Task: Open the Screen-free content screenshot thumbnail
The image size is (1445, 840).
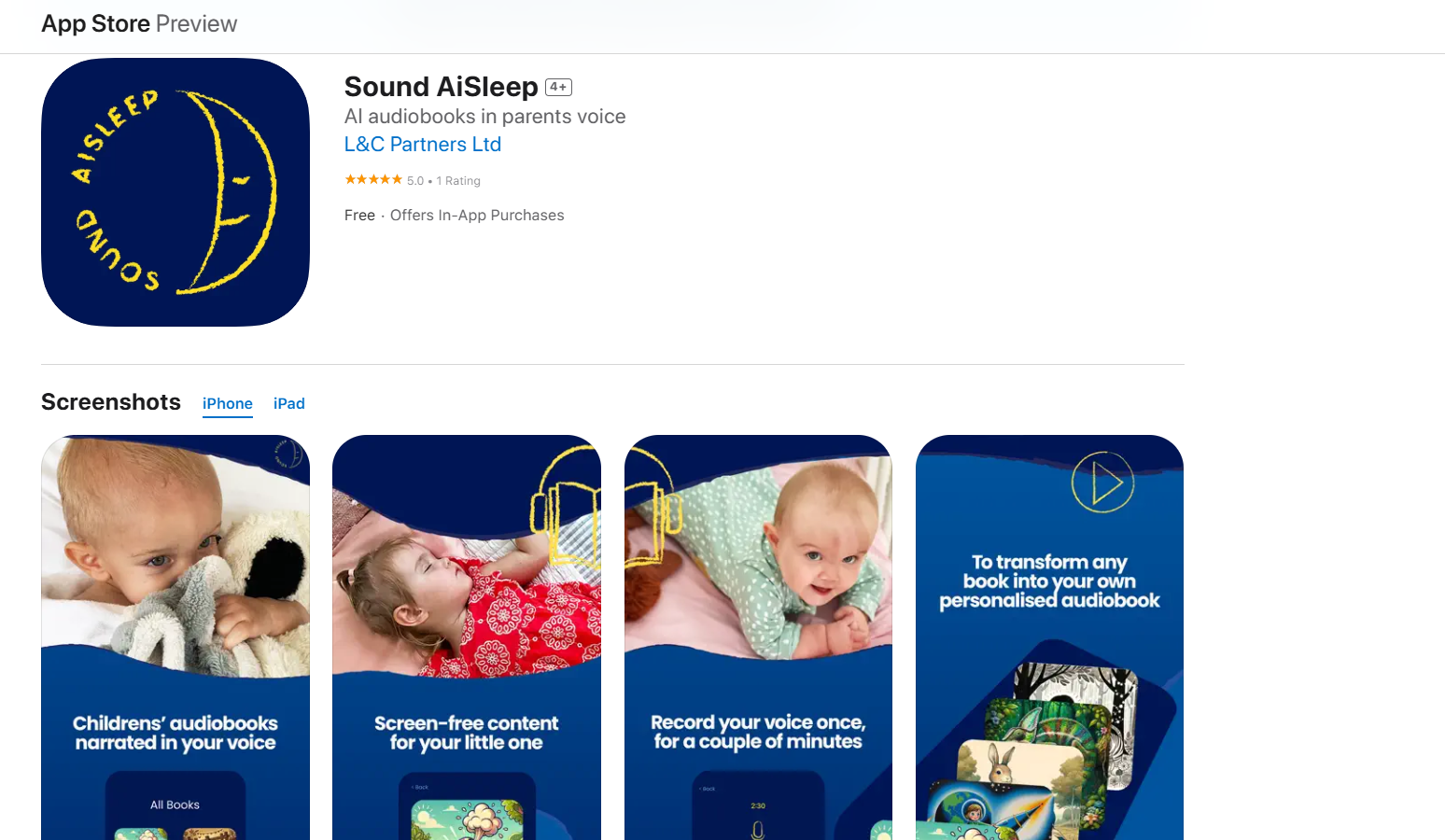Action: coord(467,637)
